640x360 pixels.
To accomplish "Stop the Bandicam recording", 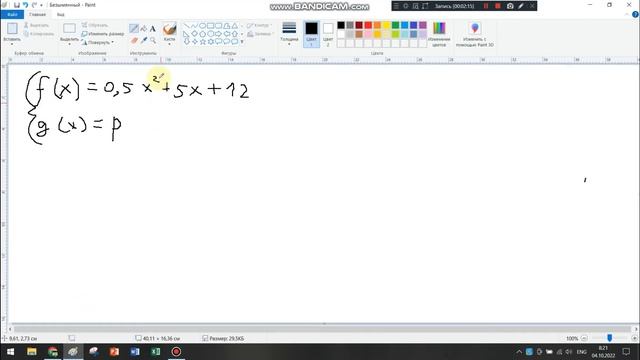I will (498, 6).
